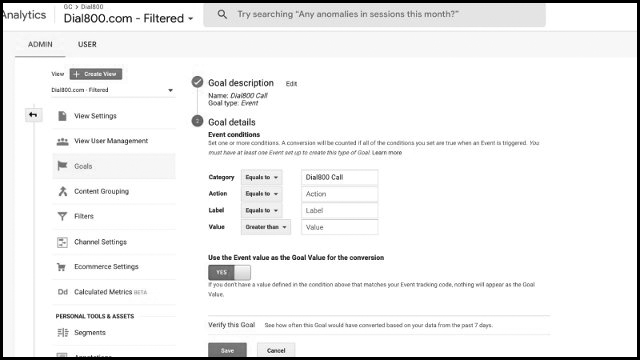The image size is (640, 360).
Task: Click the Goals flag icon
Action: [x=62, y=166]
